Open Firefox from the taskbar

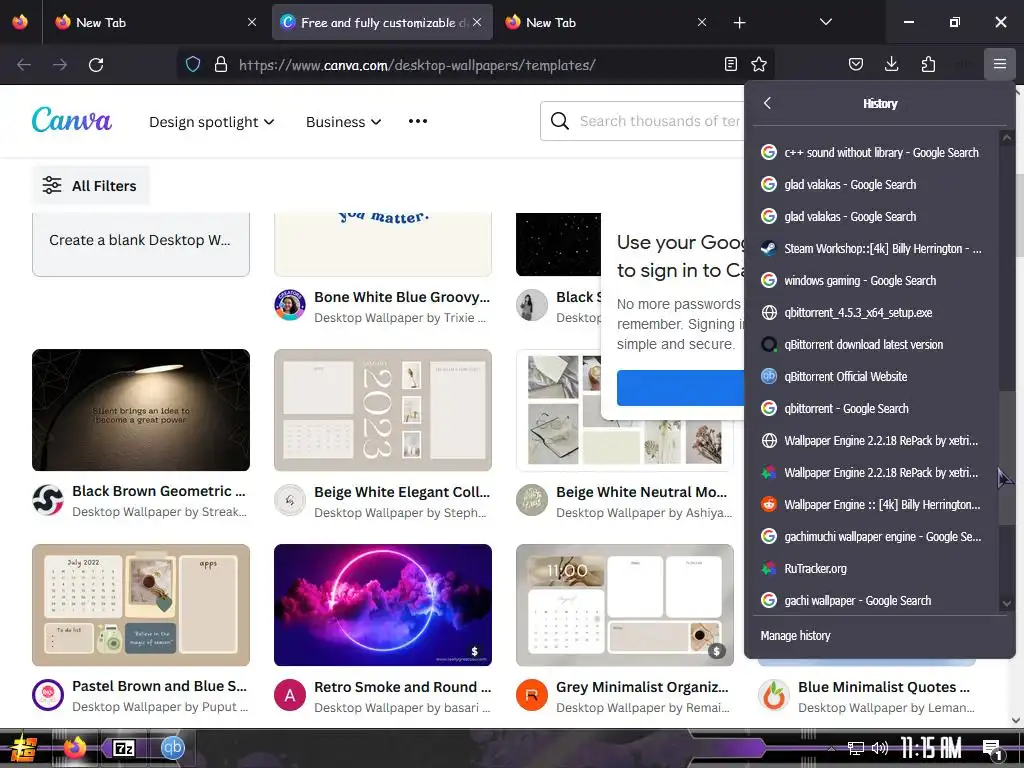(x=74, y=748)
